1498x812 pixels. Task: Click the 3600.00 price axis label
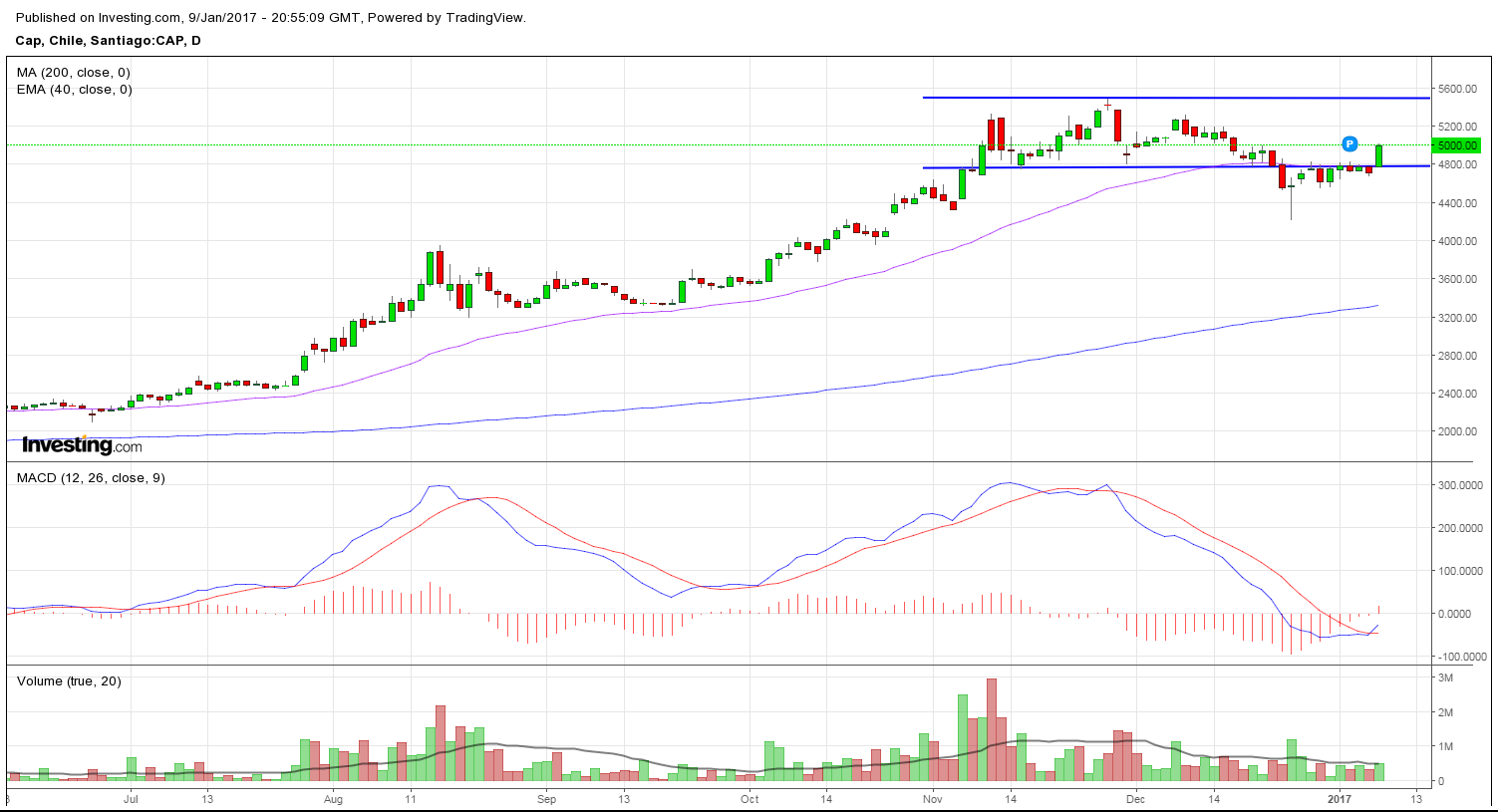coord(1457,279)
